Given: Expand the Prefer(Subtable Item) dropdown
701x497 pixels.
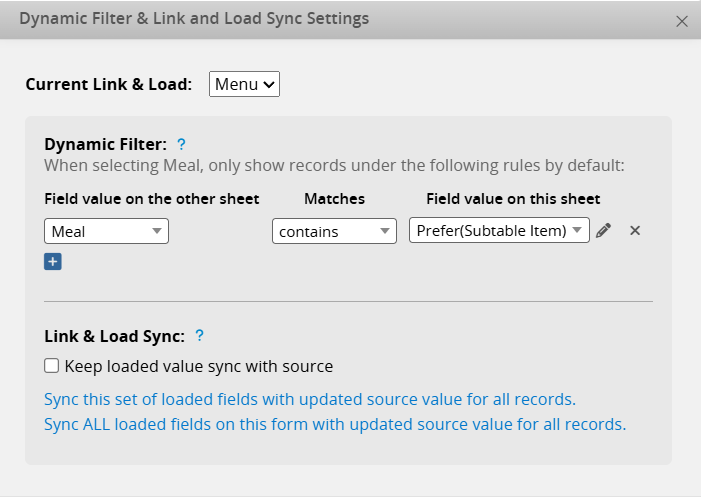Looking at the screenshot, I should pos(499,232).
